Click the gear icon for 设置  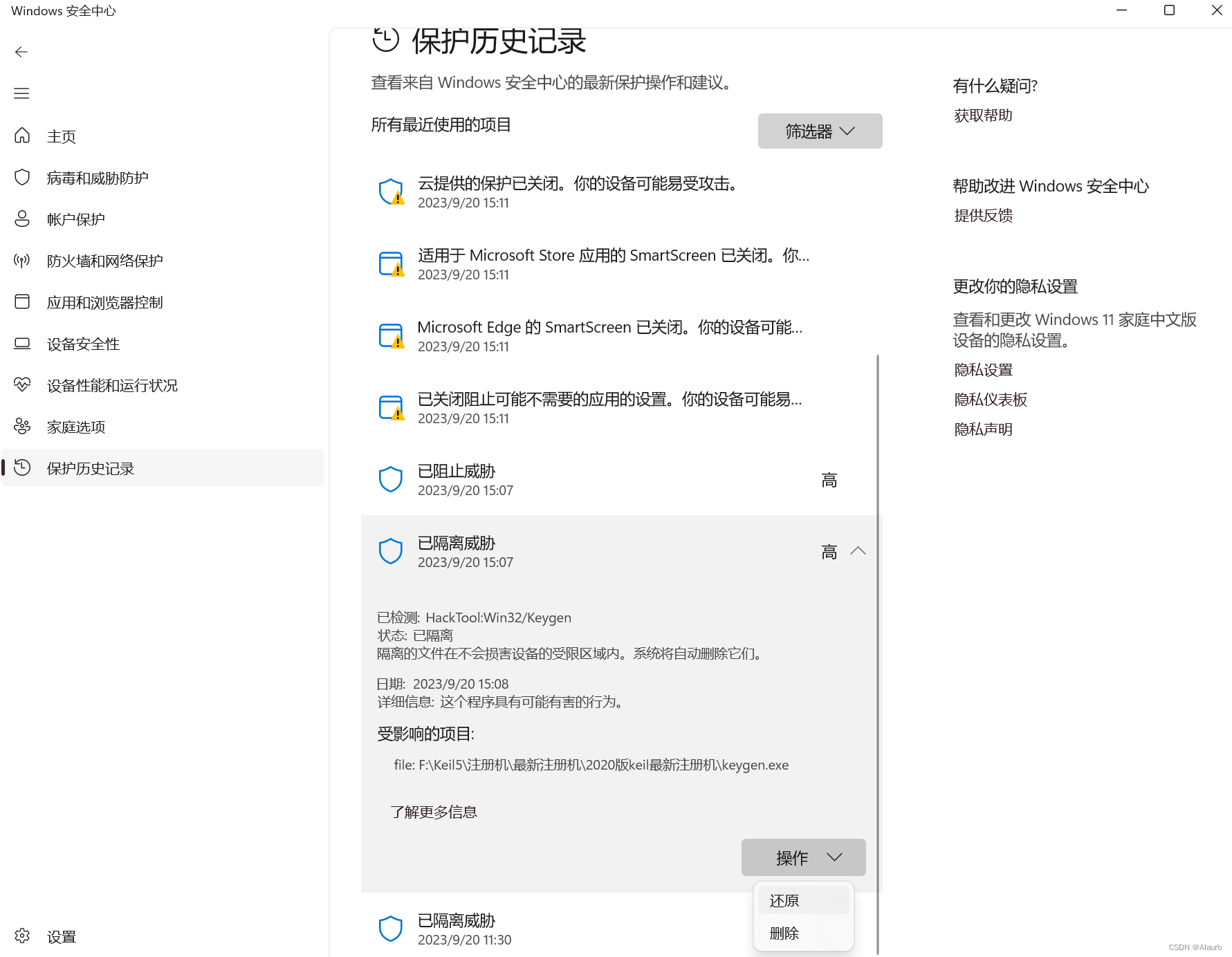22,936
